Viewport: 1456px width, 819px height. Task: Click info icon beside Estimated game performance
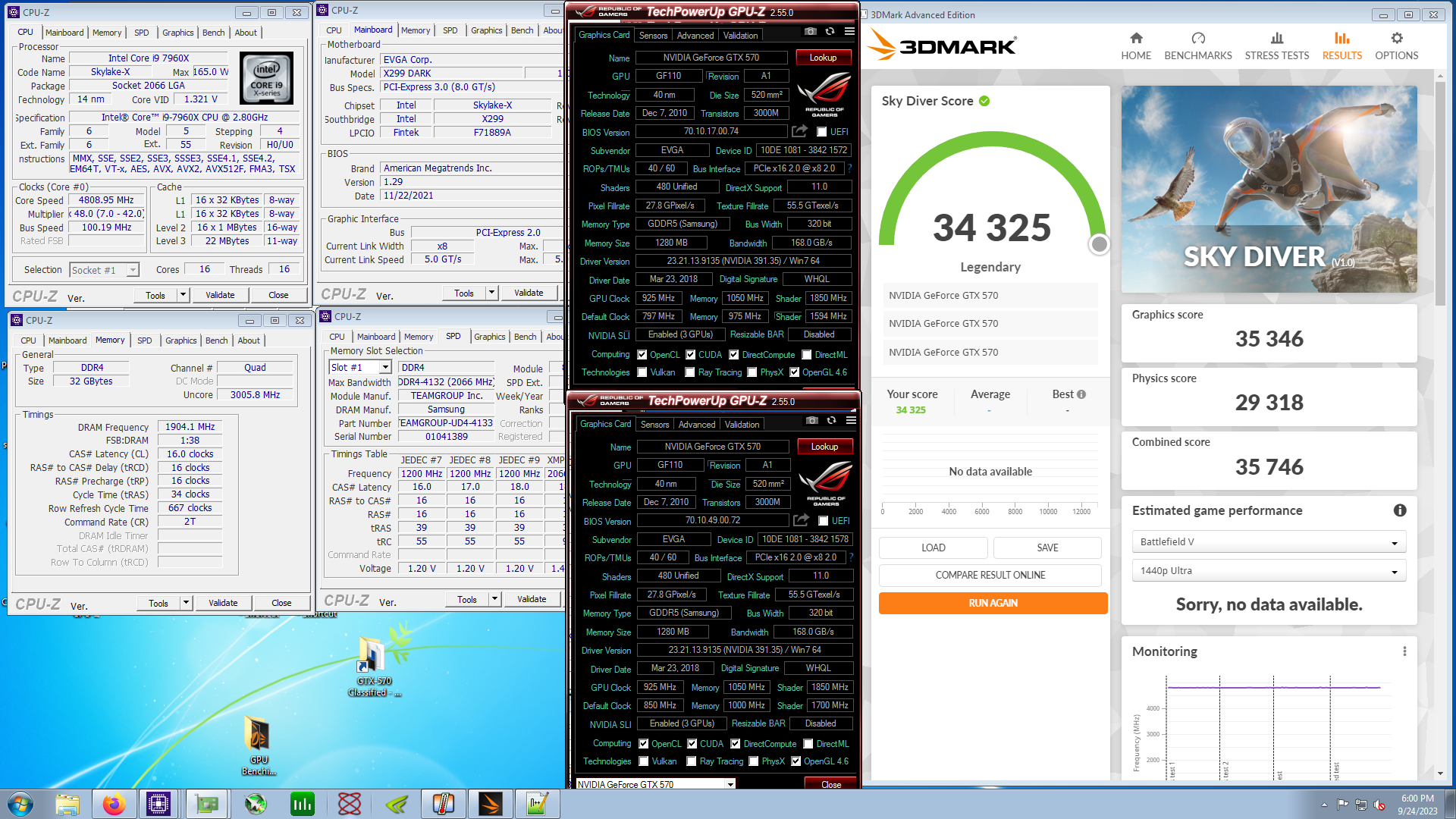coord(1400,510)
